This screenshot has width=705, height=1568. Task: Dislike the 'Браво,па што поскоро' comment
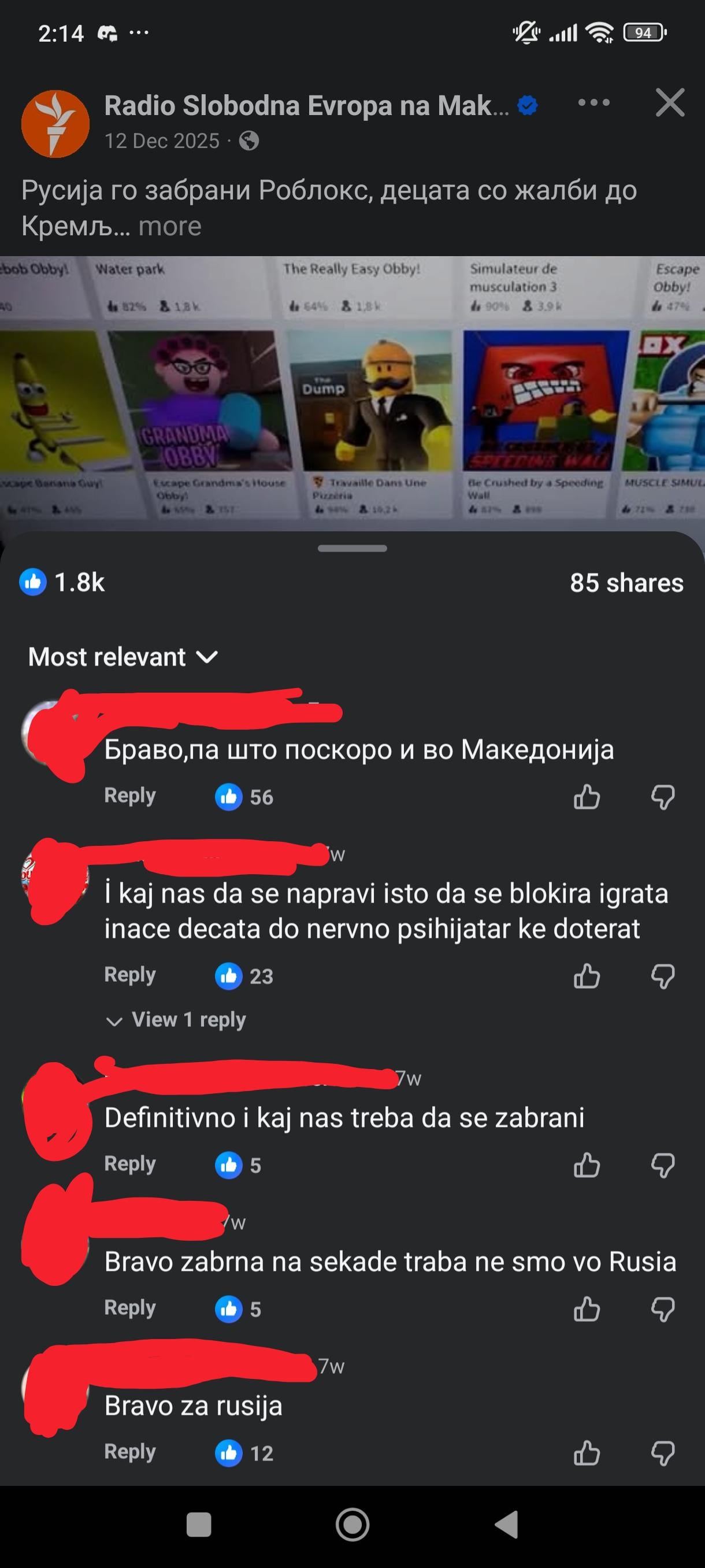tap(662, 797)
